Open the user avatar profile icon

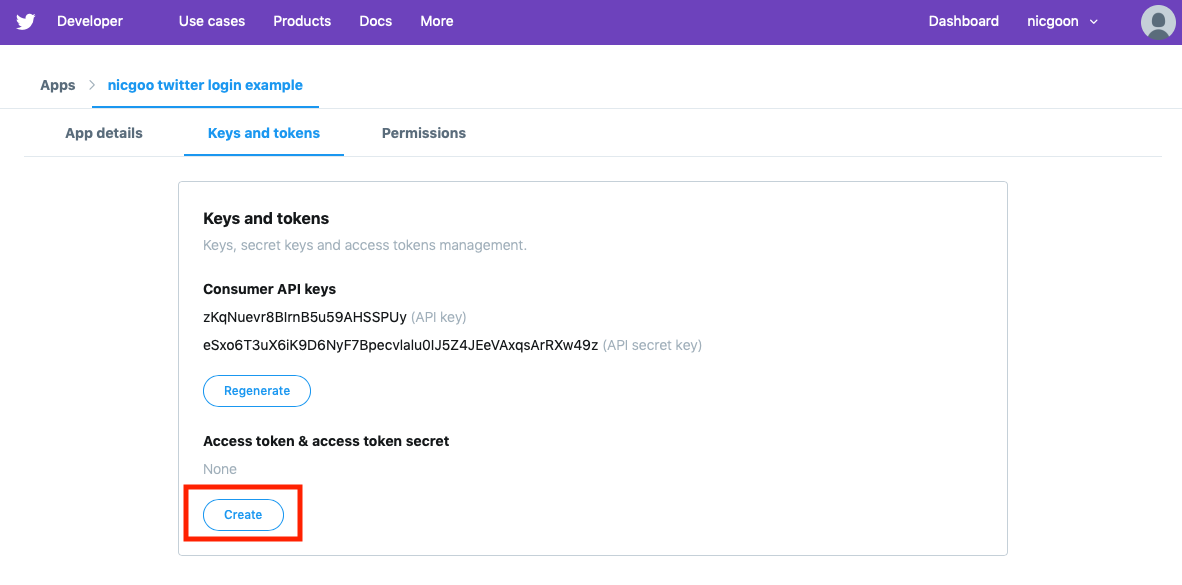[x=1158, y=22]
